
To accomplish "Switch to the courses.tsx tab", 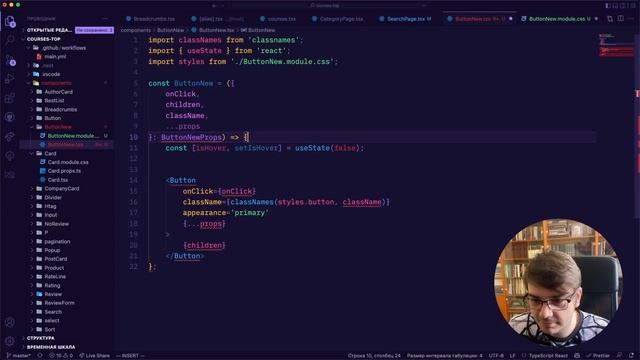I will click(282, 19).
